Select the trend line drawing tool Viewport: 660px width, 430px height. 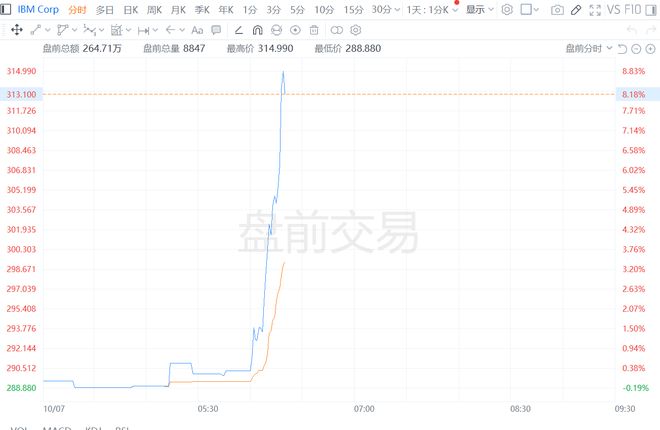pyautogui.click(x=36, y=30)
